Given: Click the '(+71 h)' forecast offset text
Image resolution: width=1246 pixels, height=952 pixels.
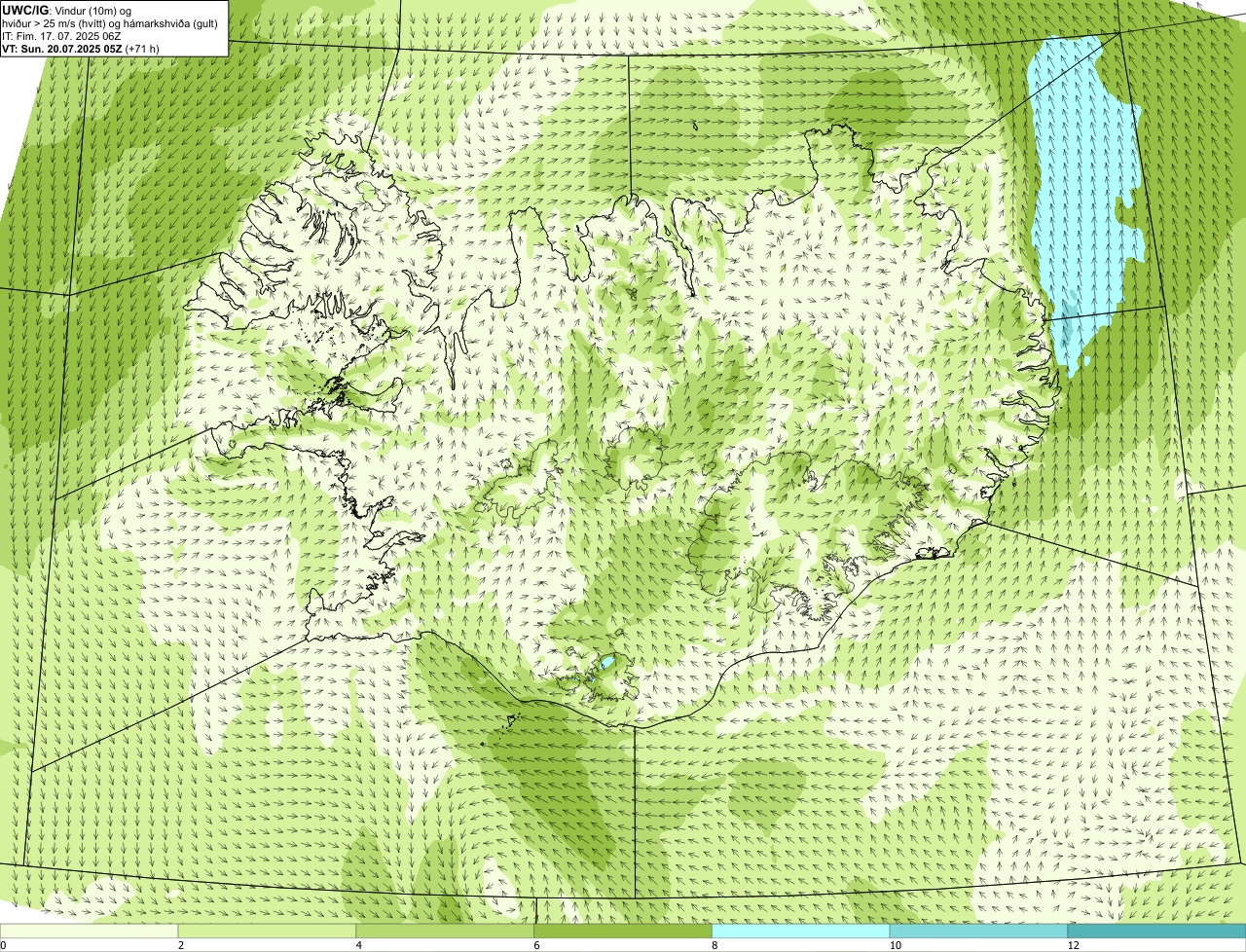Looking at the screenshot, I should click(142, 49).
